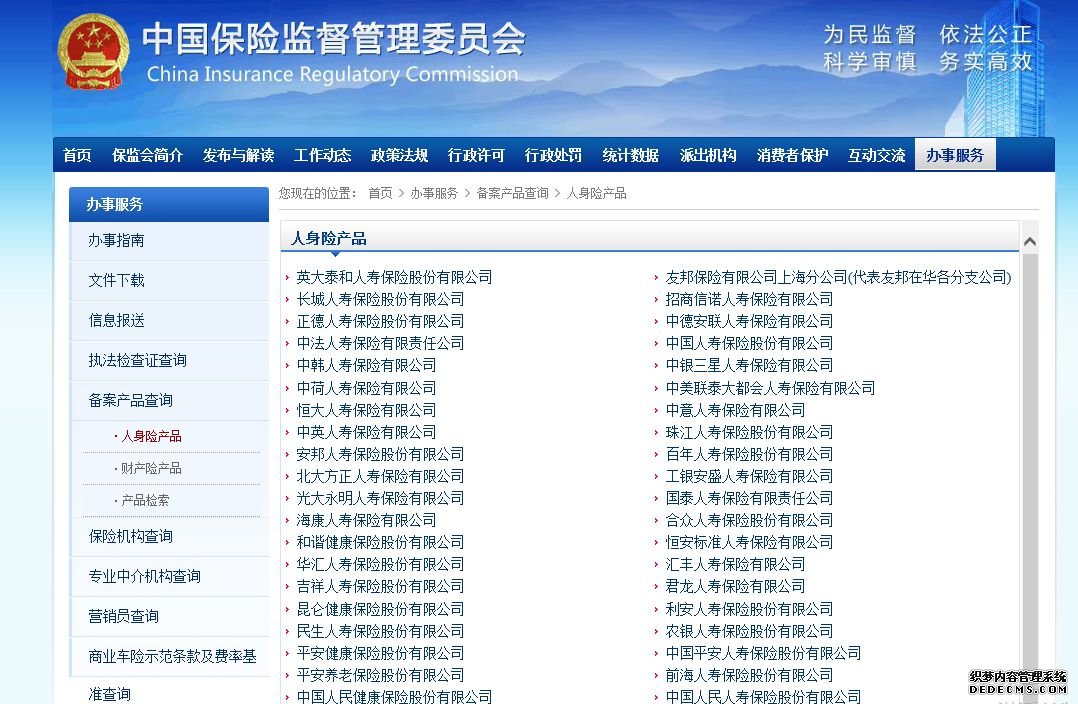Open 中荷人寿保险有限公司 link
Screen dimensions: 1078x704
click(366, 388)
